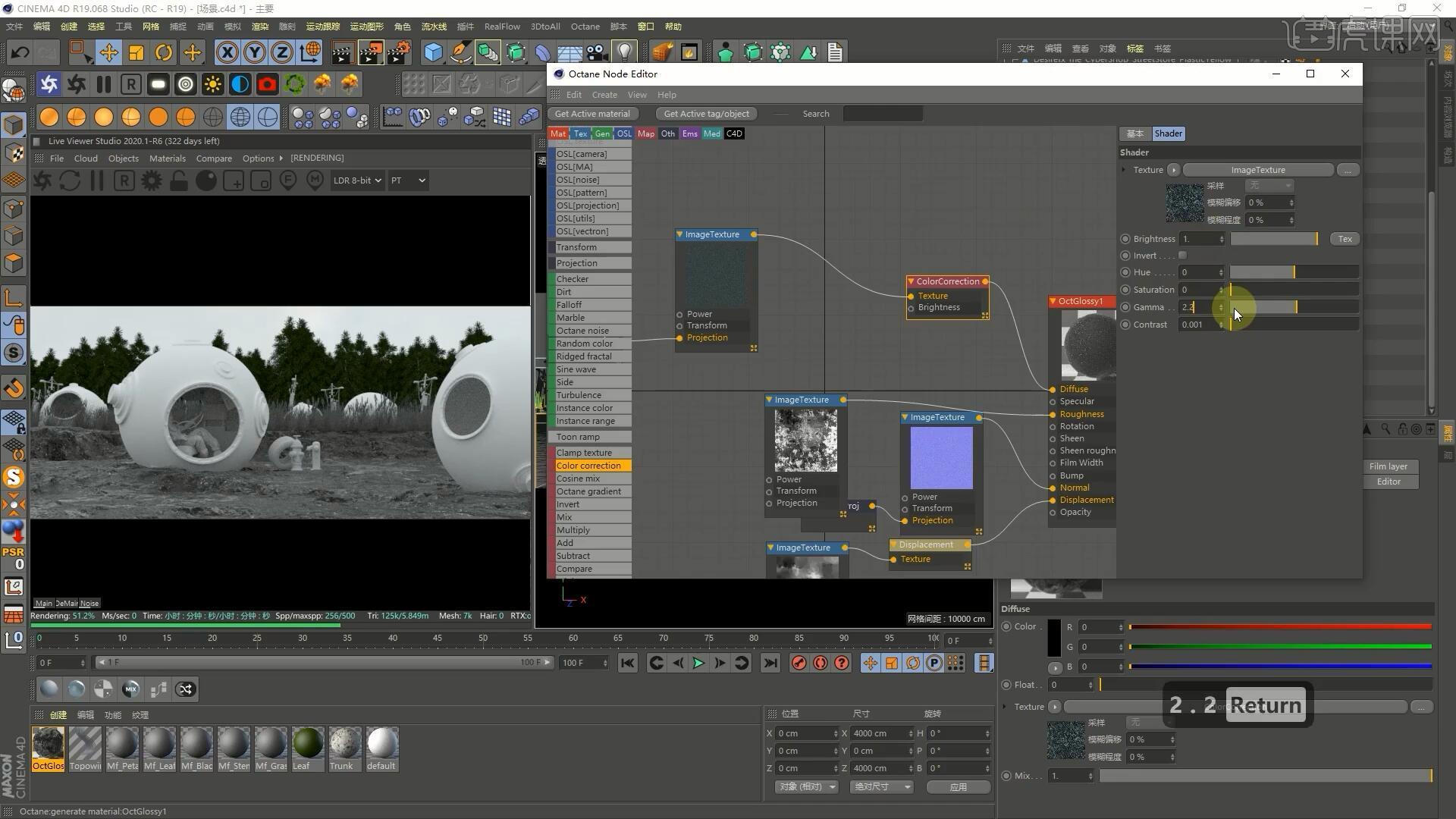This screenshot has height=819, width=1456.
Task: Click the node Search field
Action: click(883, 114)
